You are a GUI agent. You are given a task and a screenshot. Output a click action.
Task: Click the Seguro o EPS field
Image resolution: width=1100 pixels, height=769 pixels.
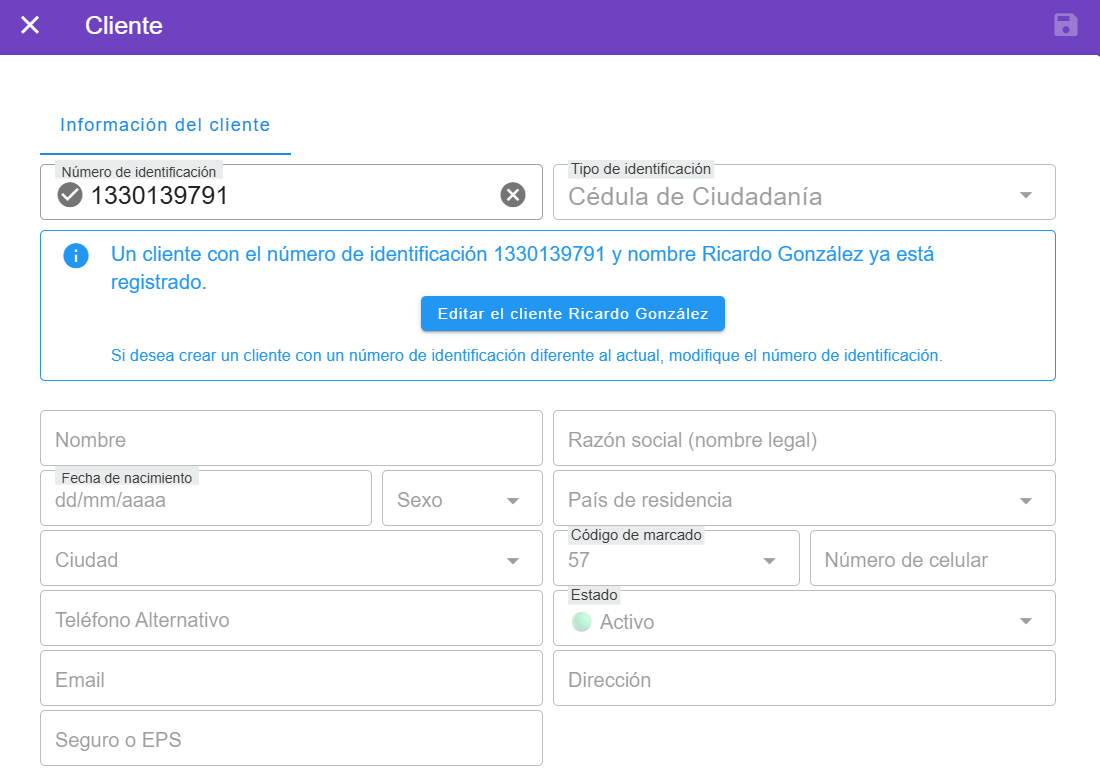[290, 740]
